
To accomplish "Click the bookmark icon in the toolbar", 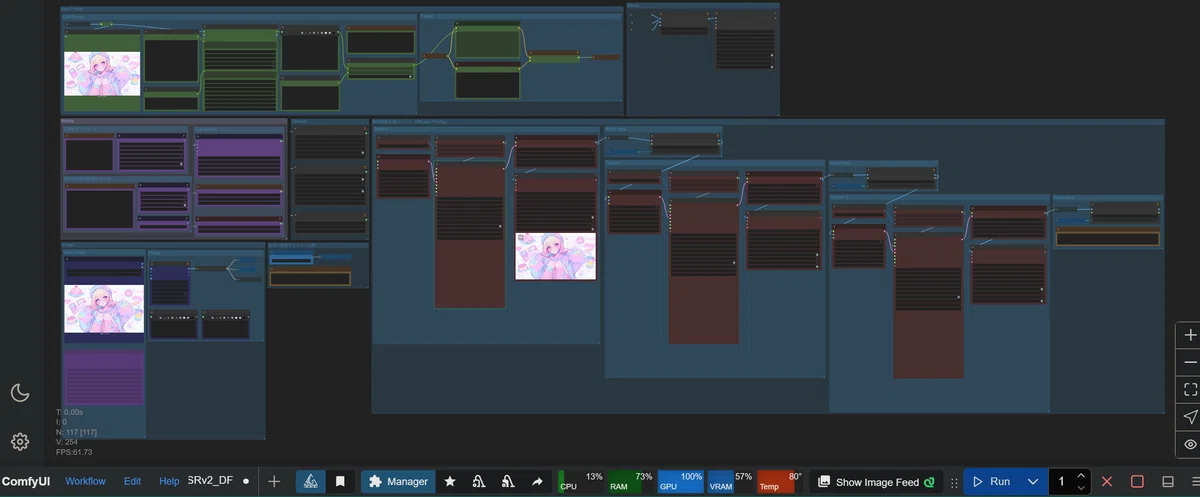I will click(x=340, y=481).
